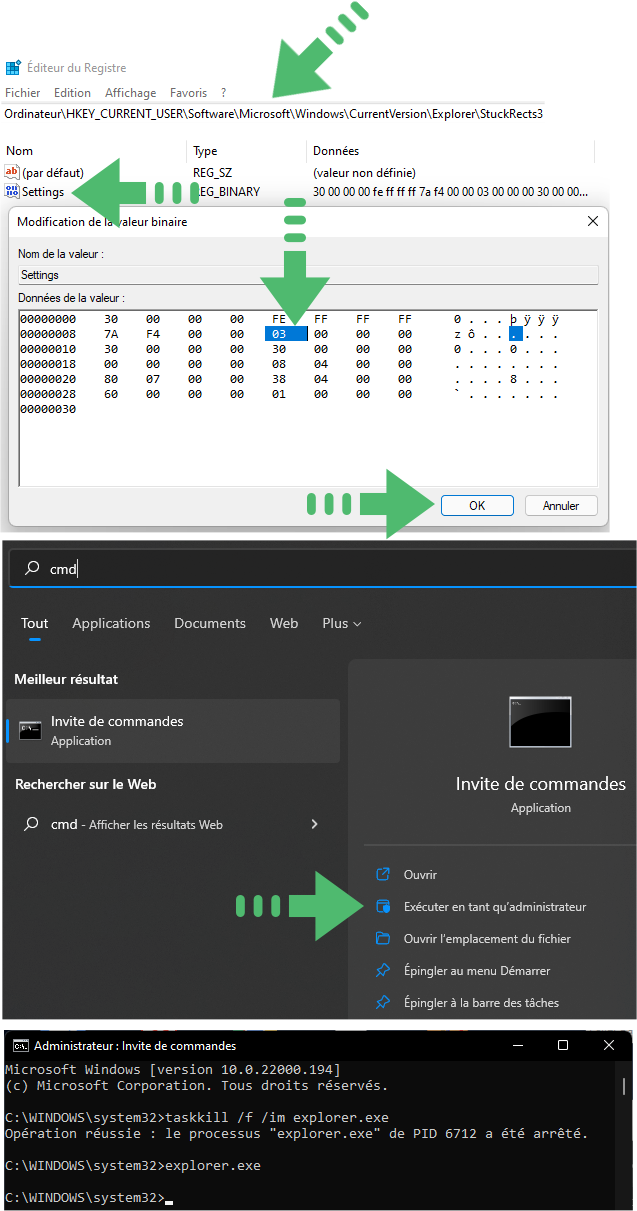Image resolution: width=637 pixels, height=1211 pixels.
Task: Select the highlighted 03 hex byte
Action: [x=285, y=334]
